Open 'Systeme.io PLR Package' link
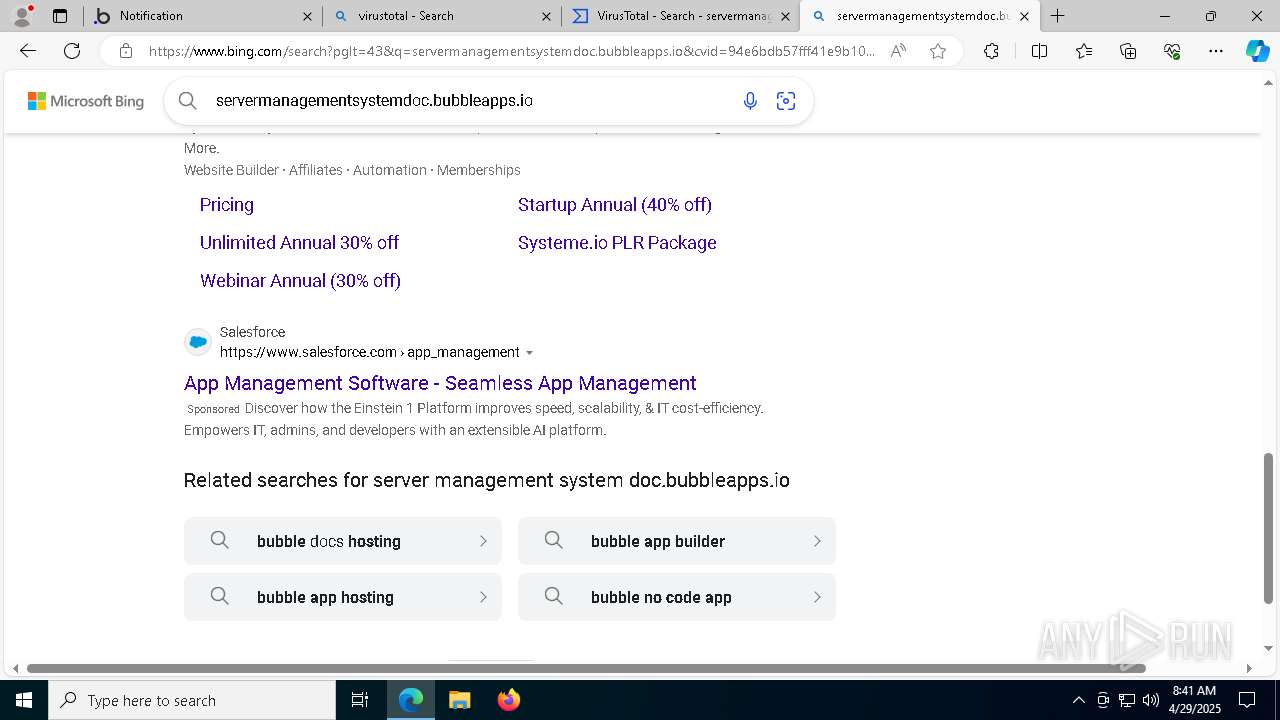The width and height of the screenshot is (1280, 720). [617, 243]
